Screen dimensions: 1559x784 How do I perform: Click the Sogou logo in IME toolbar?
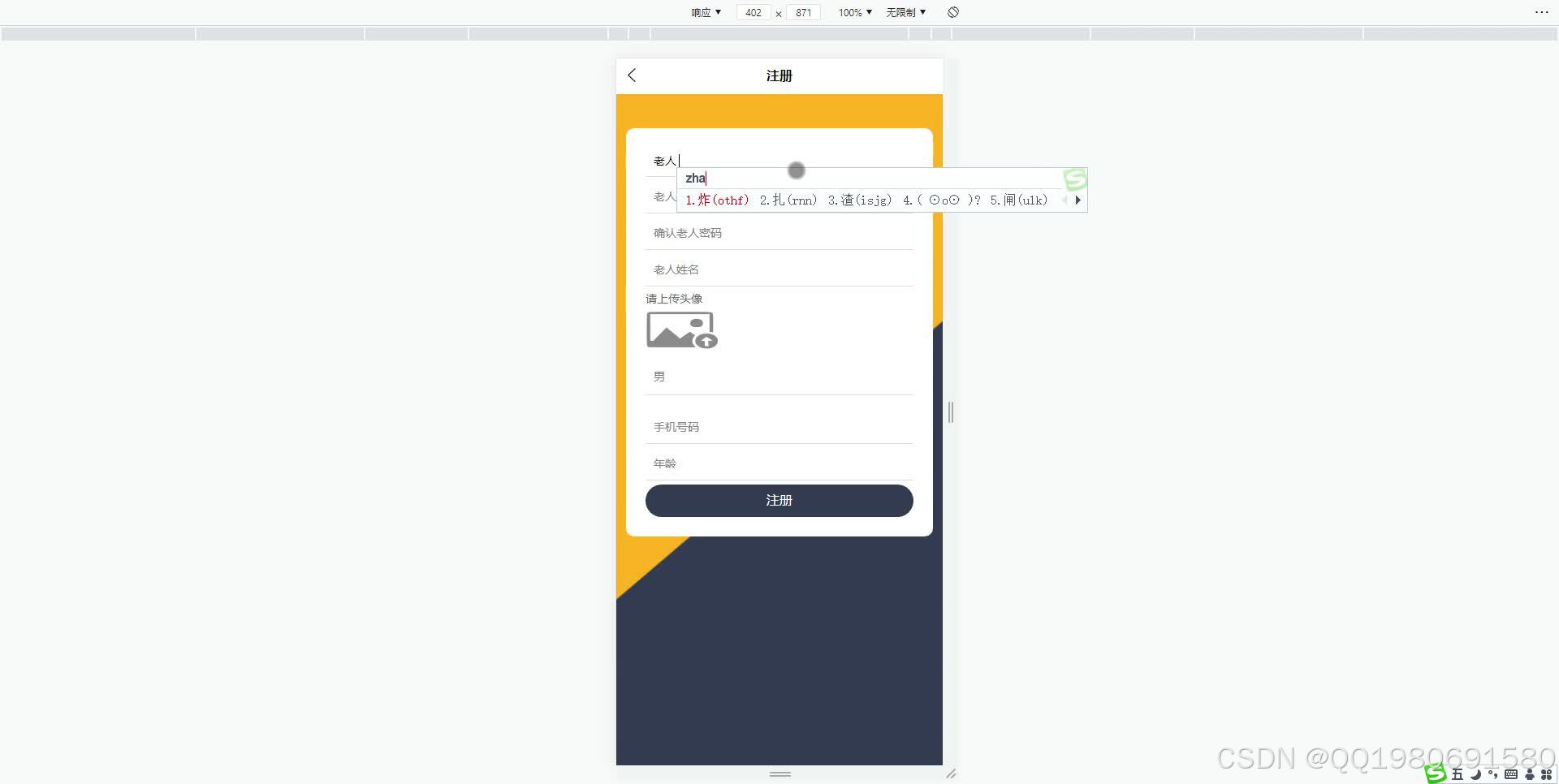1436,774
